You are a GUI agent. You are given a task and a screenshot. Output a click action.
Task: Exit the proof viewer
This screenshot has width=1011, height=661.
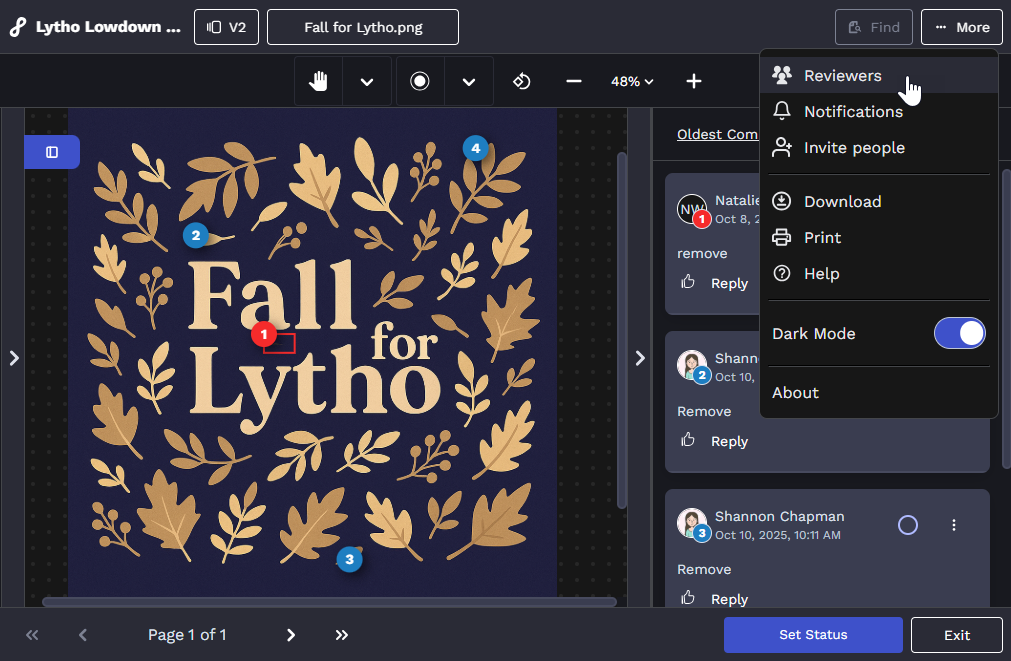coord(957,635)
